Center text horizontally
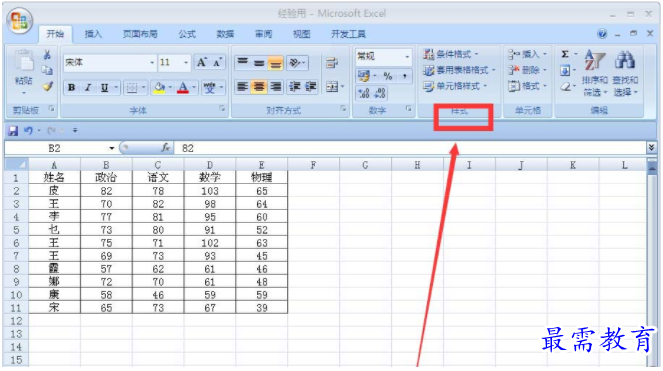This screenshot has width=663, height=371. tap(259, 87)
